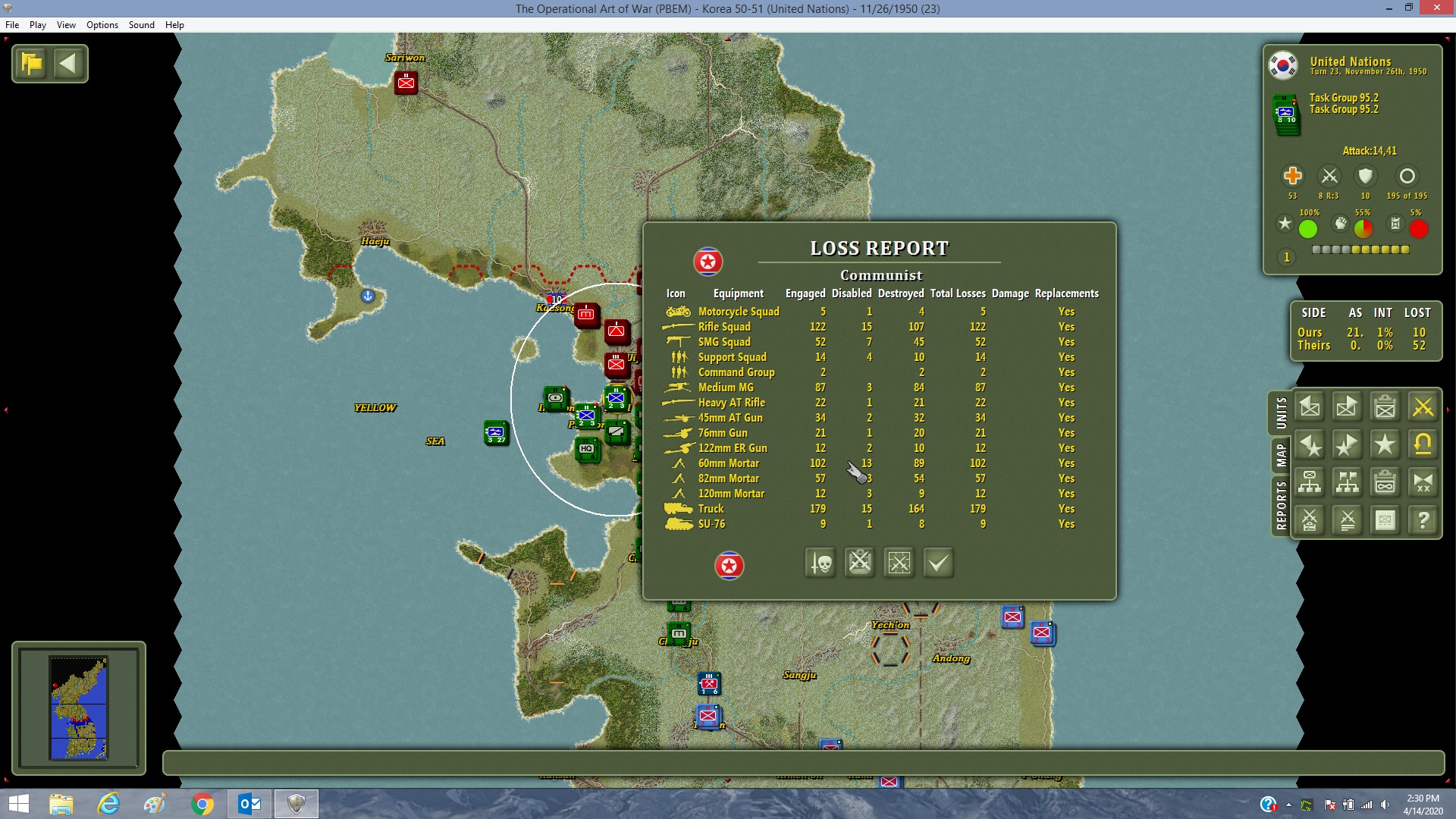Click the crossed swords grid icon in Loss Report
The image size is (1456, 819).
(899, 563)
